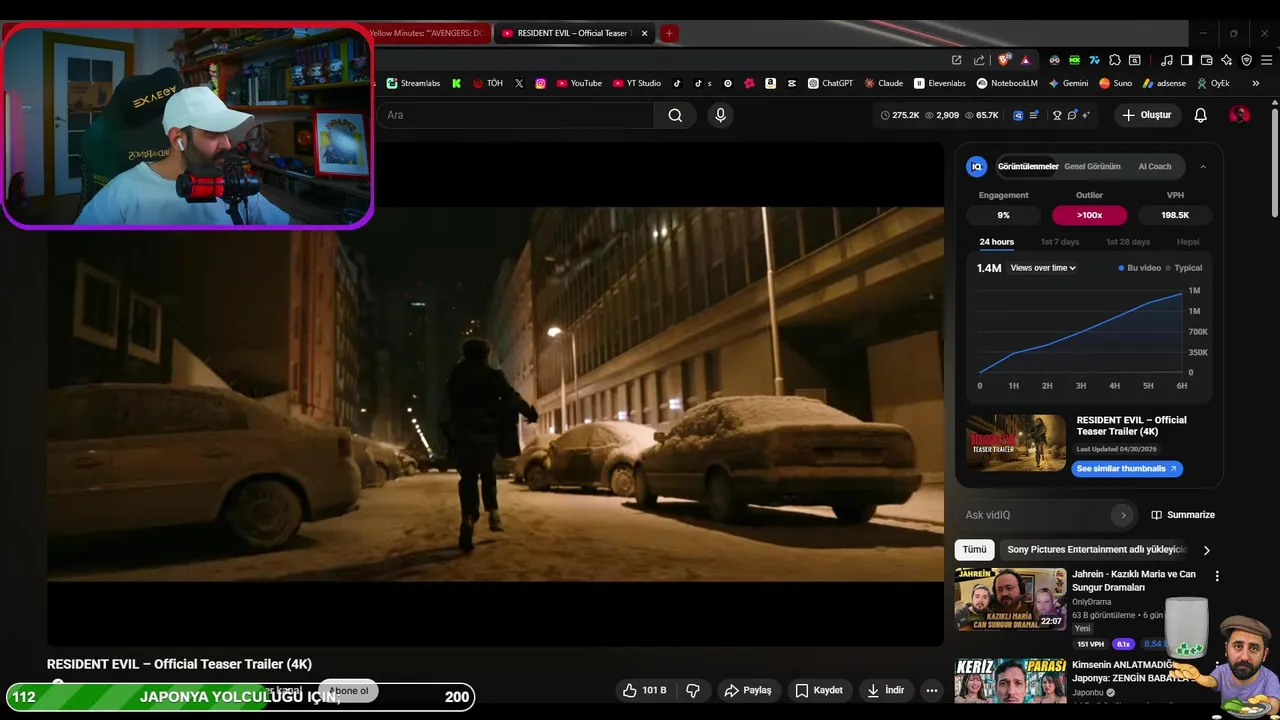The image size is (1280, 720).
Task: Focus the Ara search field
Action: click(515, 115)
